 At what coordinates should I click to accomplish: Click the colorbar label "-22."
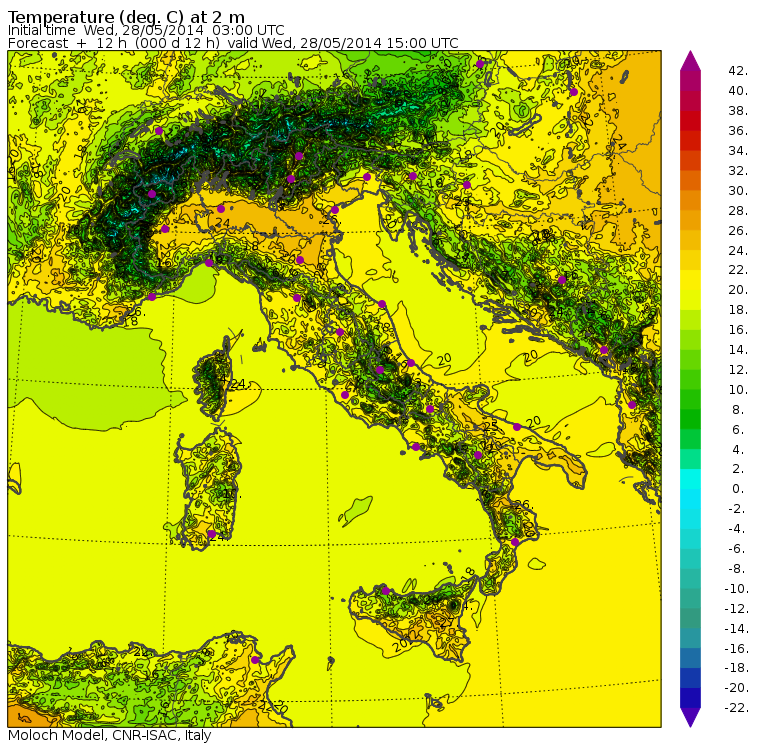pyautogui.click(x=737, y=708)
